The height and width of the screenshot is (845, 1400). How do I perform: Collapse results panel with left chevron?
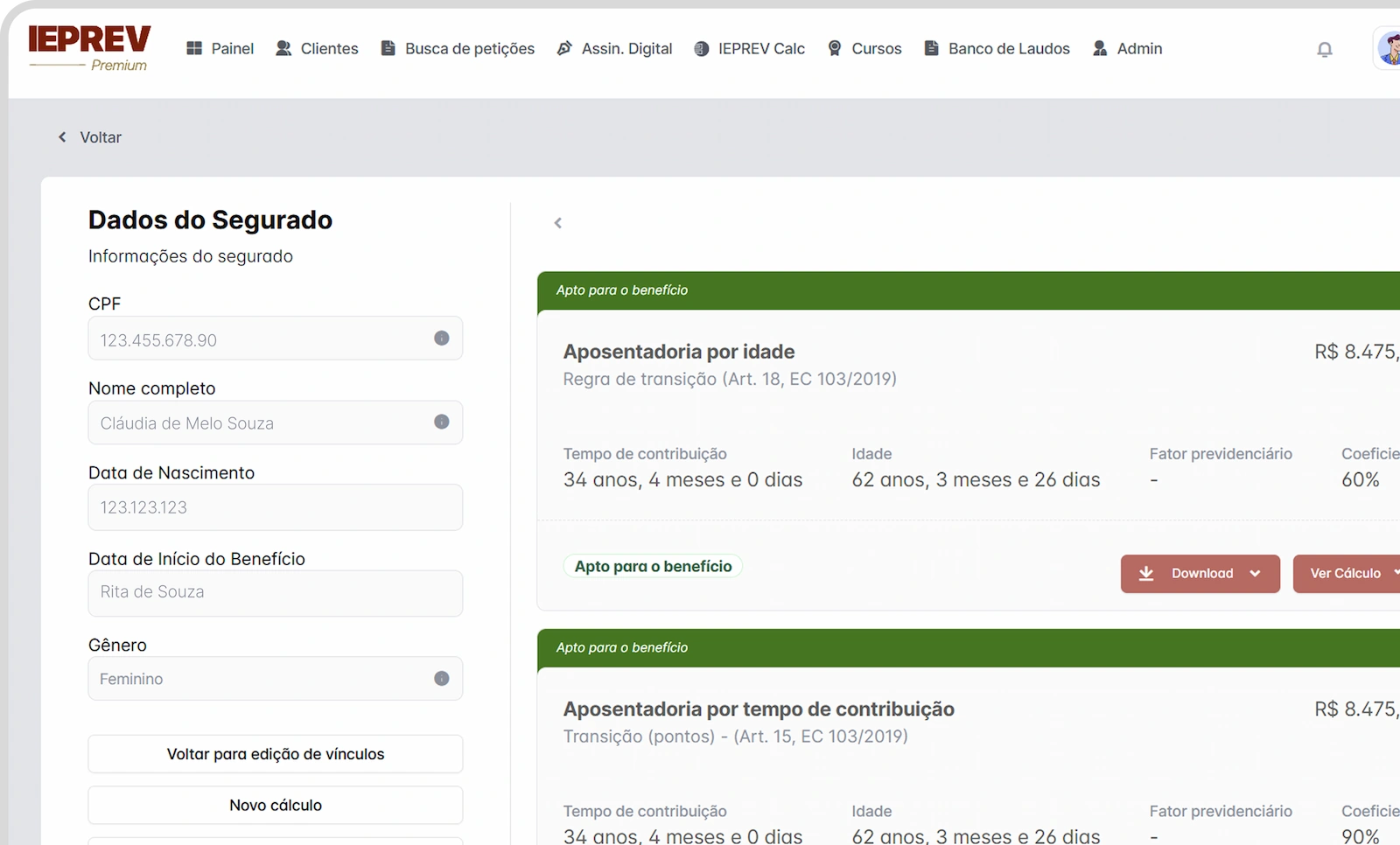click(x=558, y=223)
